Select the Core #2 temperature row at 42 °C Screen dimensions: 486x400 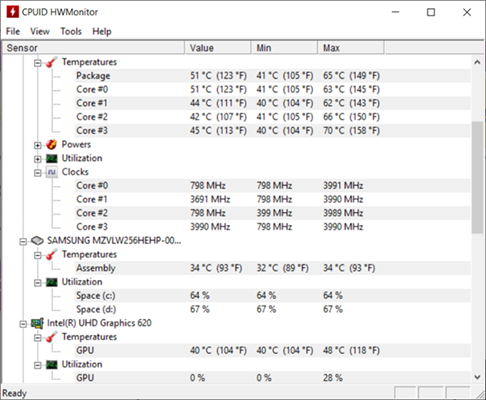click(x=272, y=117)
